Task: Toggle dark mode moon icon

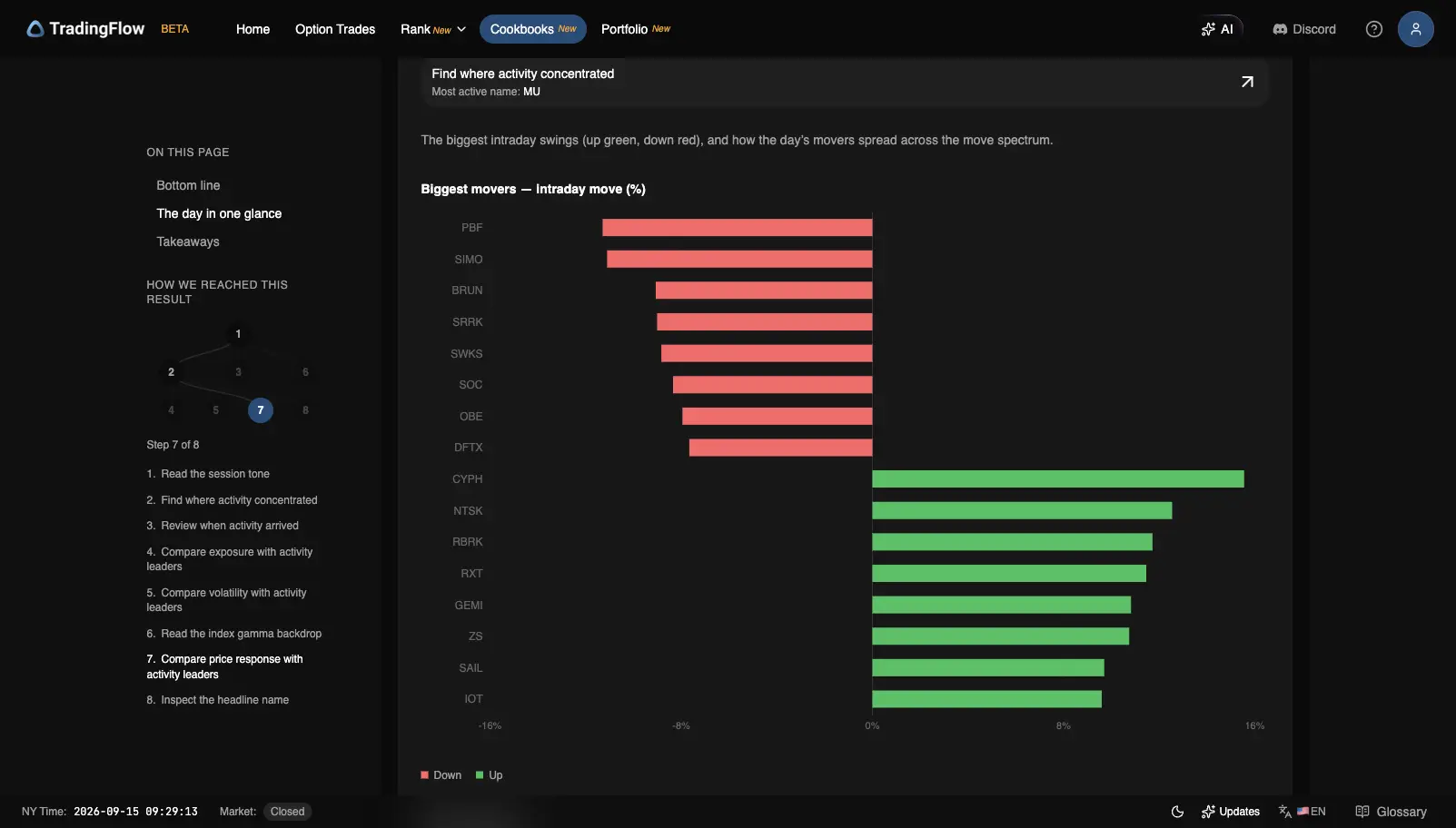Action: tap(1177, 812)
